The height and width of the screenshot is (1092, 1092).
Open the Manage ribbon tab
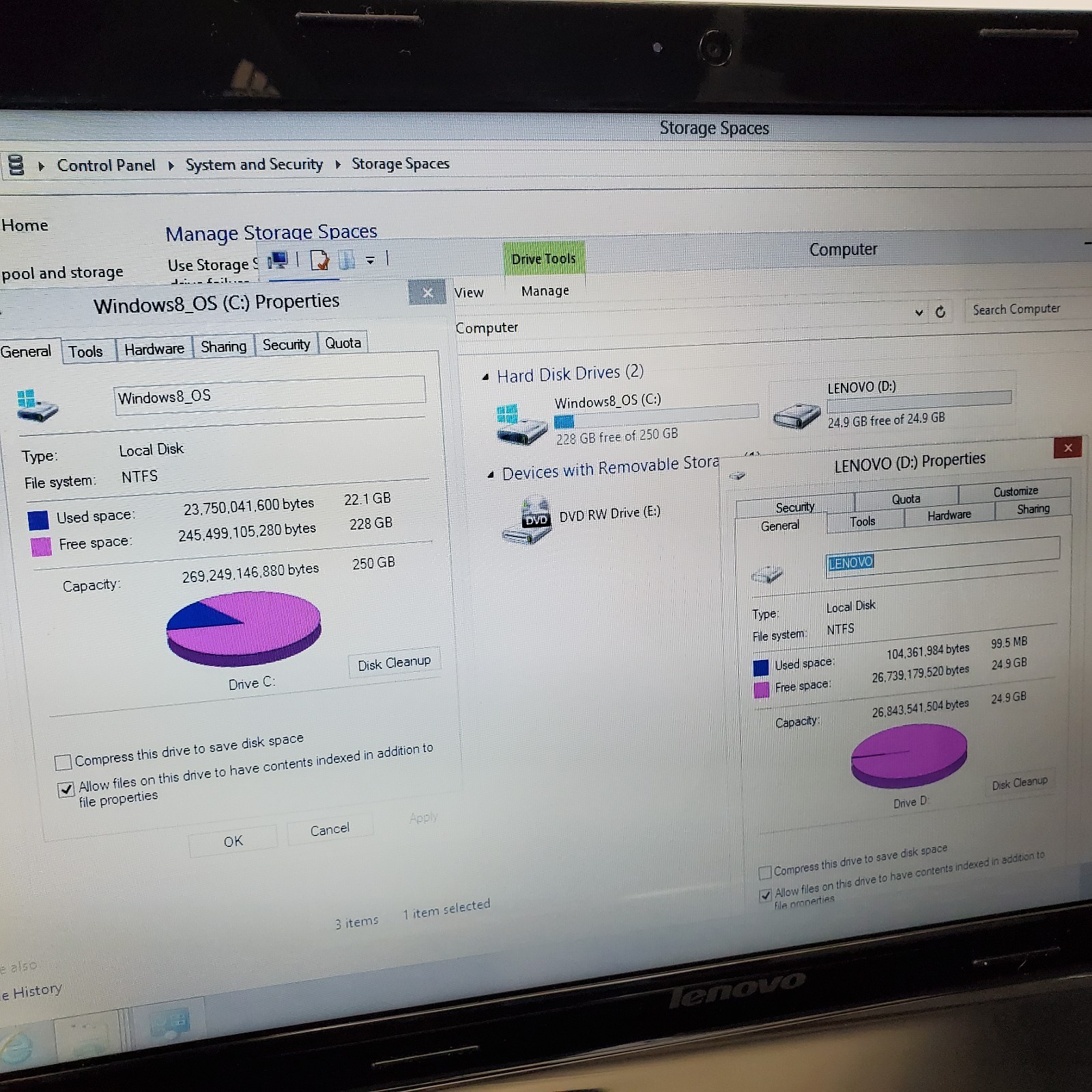(x=545, y=291)
